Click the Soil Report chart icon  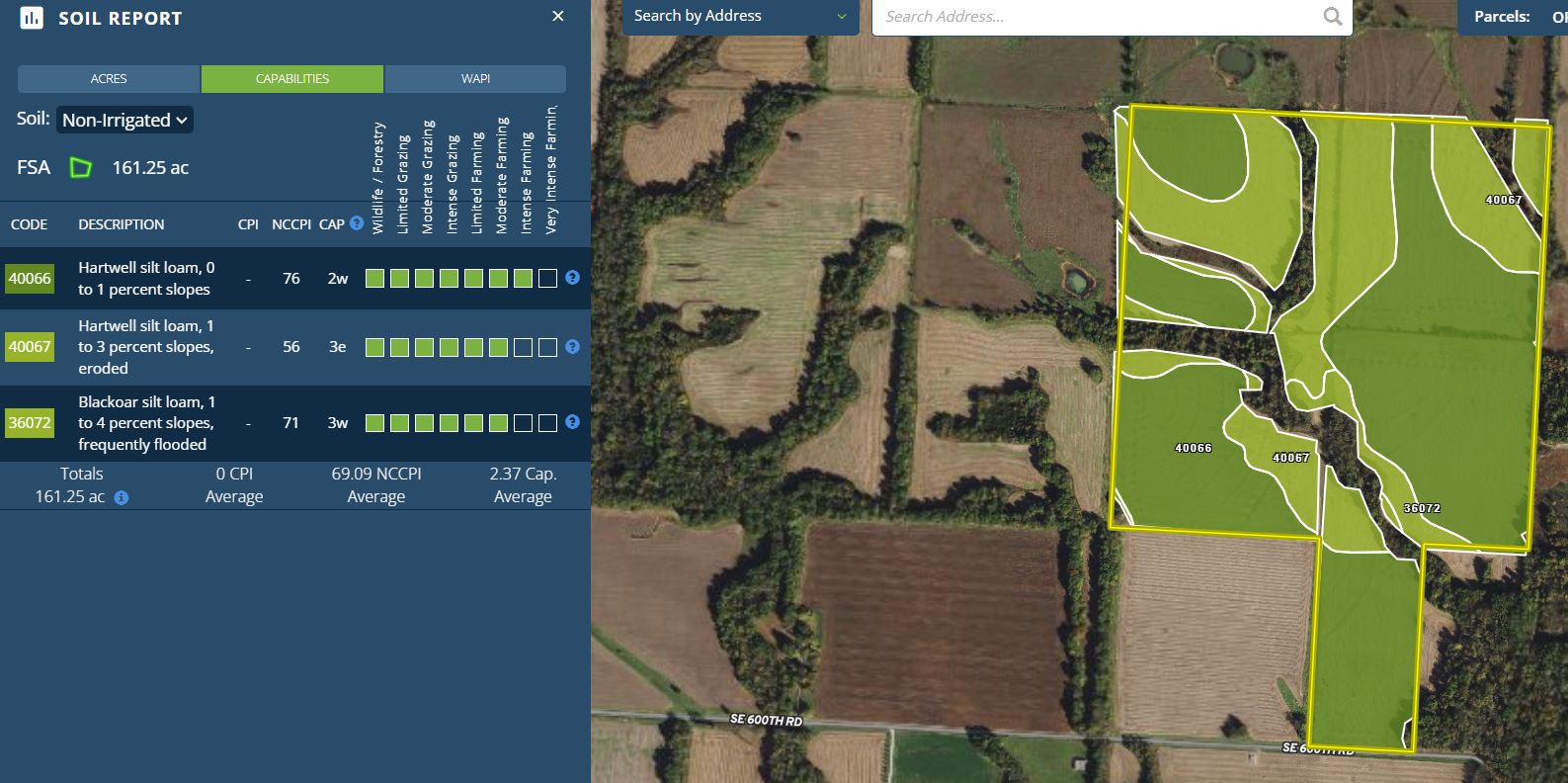32,18
